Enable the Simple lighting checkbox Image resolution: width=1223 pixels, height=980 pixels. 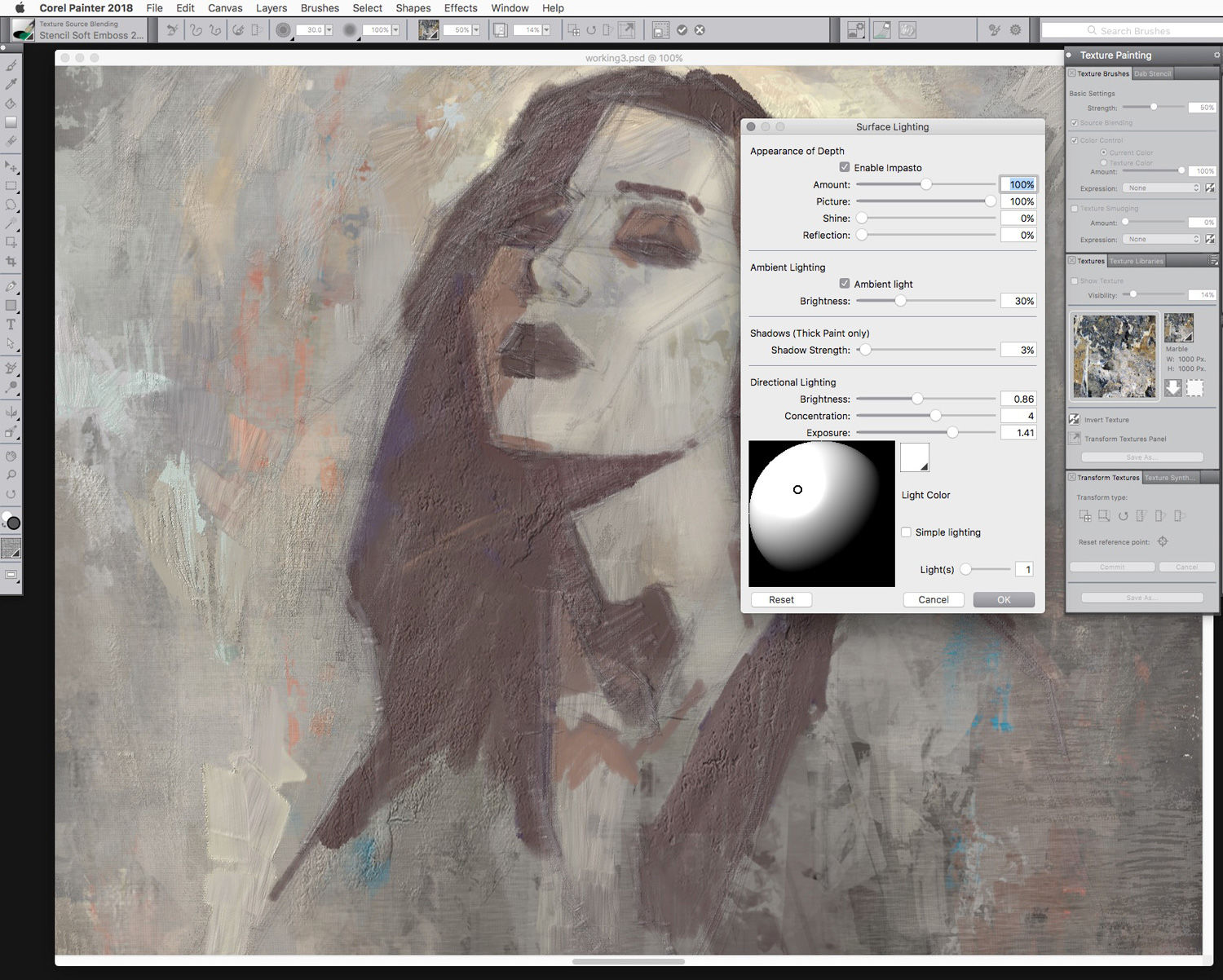click(x=906, y=532)
